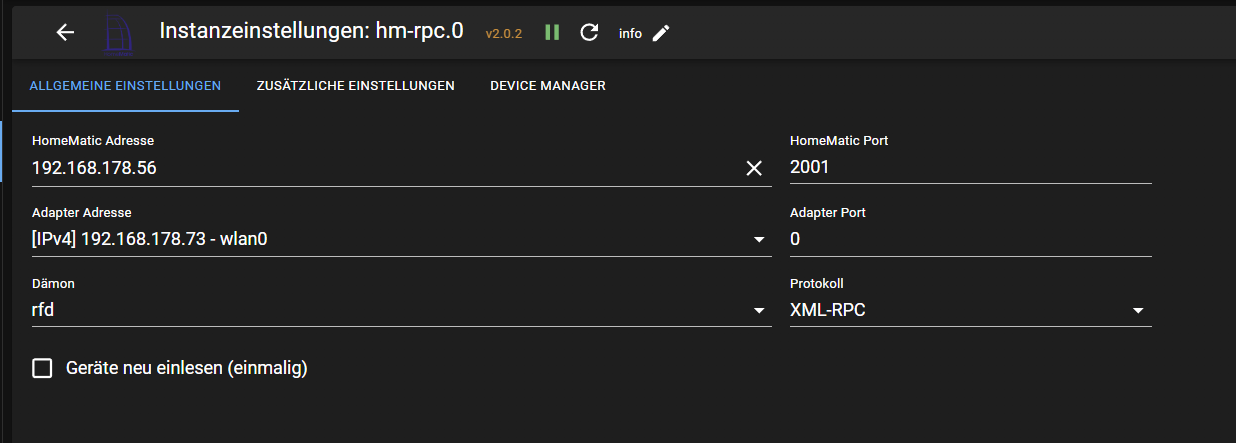Click into the HomeMatic Port field
Image resolution: width=1236 pixels, height=443 pixels.
(x=970, y=168)
